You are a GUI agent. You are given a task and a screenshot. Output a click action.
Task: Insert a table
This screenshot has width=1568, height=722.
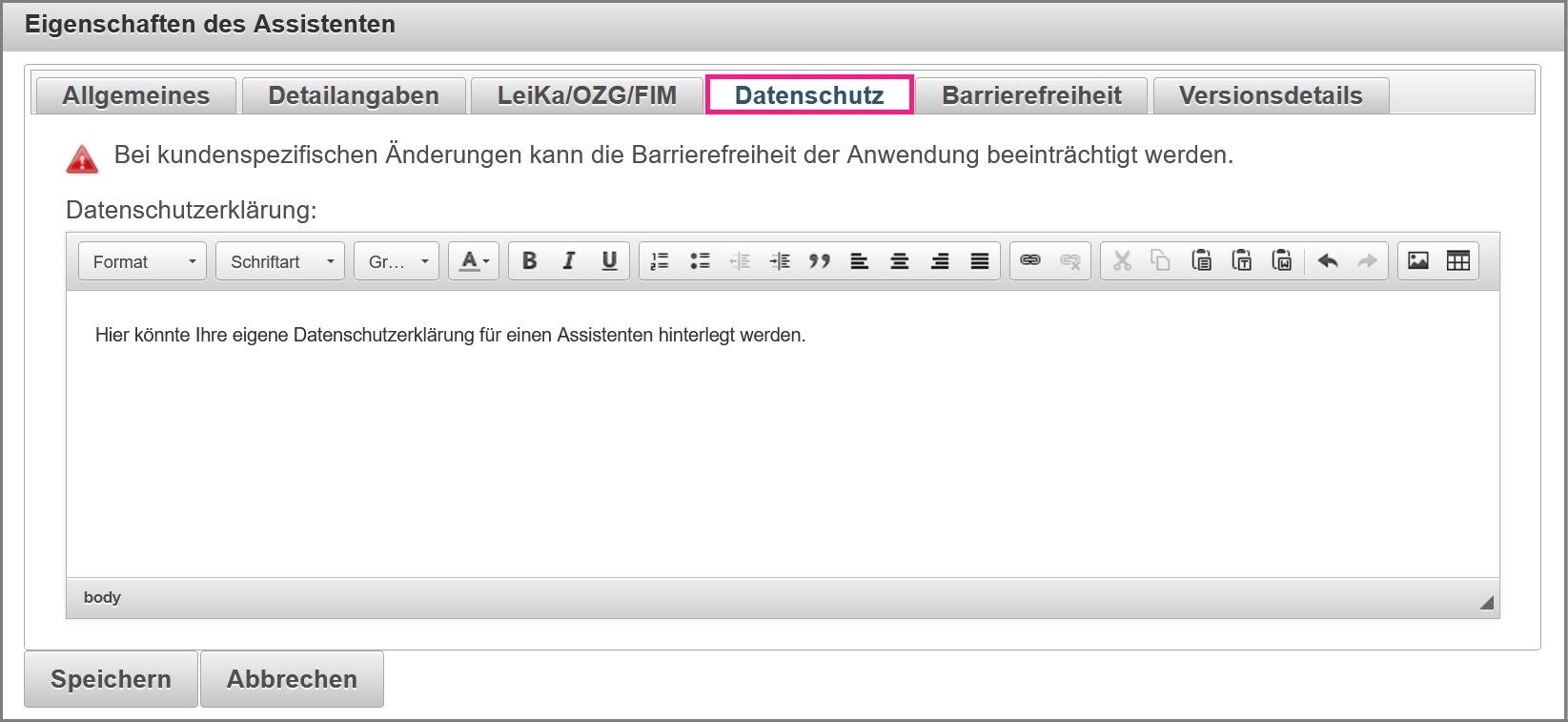pos(1458,261)
